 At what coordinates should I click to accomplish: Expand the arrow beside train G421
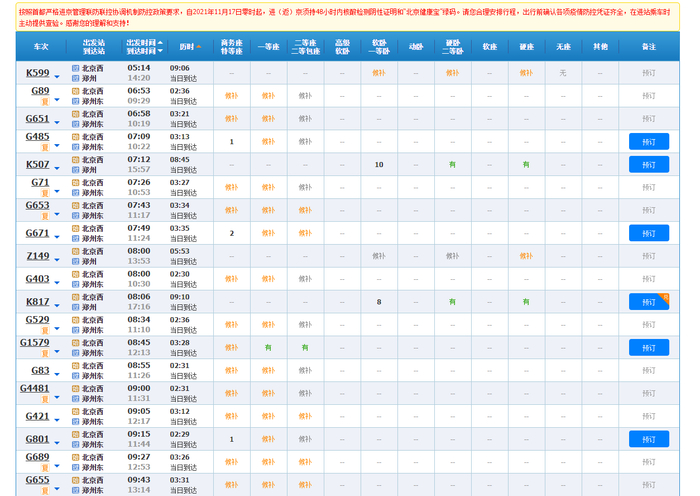point(57,420)
